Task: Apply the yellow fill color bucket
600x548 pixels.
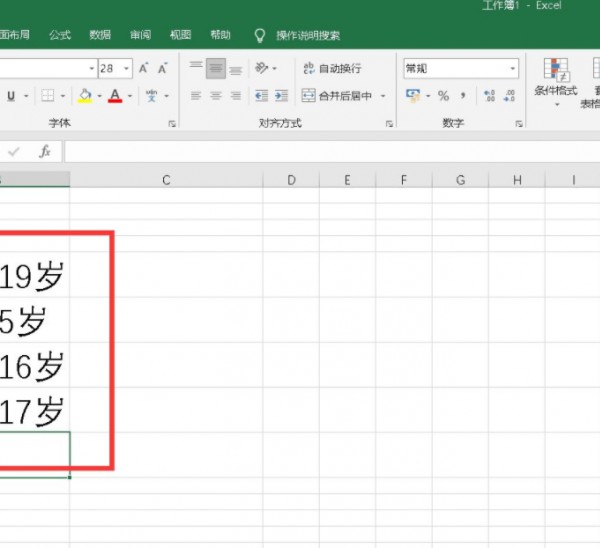Action: click(84, 96)
